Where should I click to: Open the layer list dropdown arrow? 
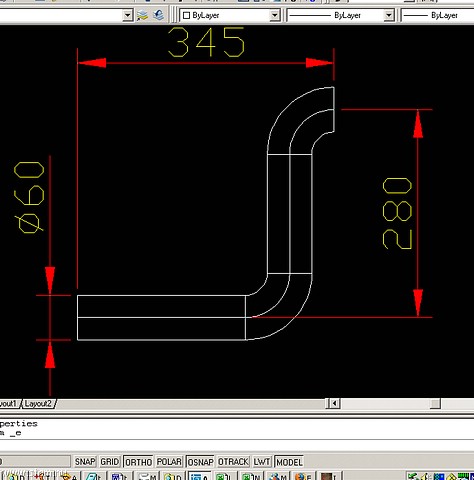tap(127, 15)
